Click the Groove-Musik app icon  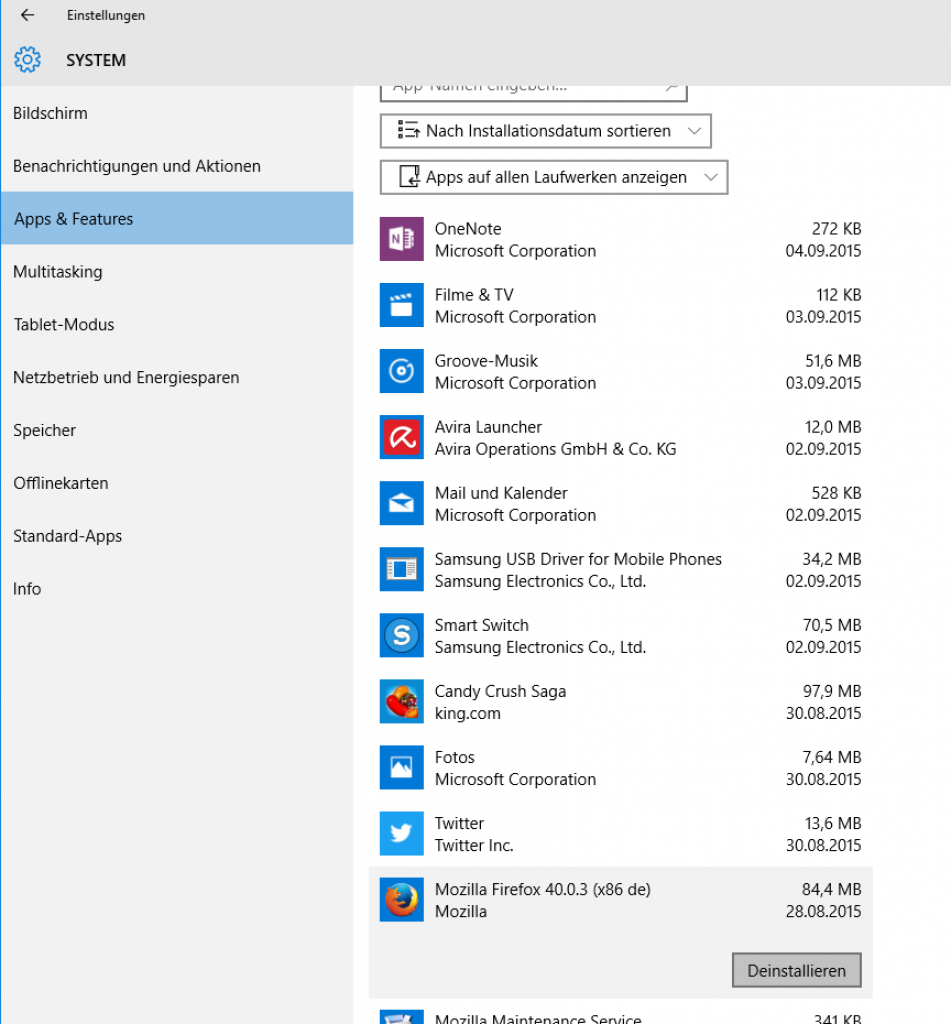pyautogui.click(x=402, y=371)
